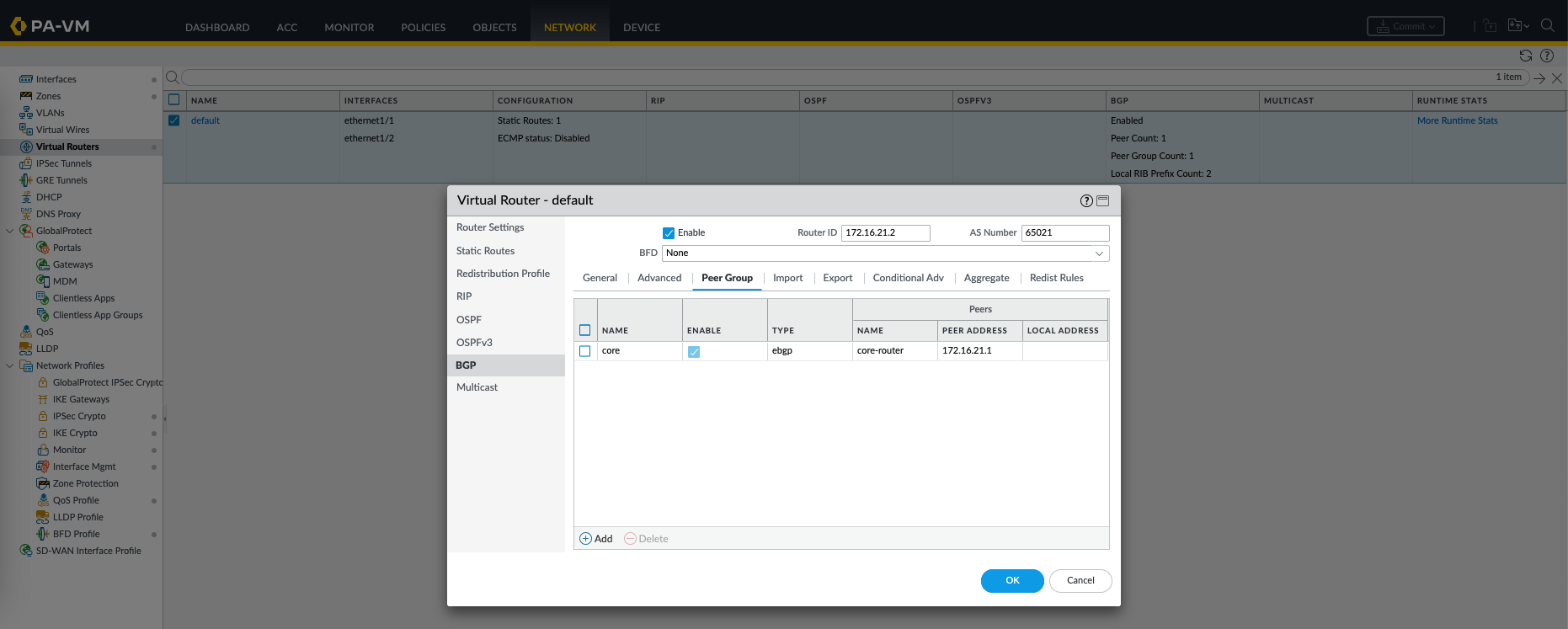Collapse the Network Profiles tree node
The height and width of the screenshot is (629, 1568).
[x=10, y=365]
